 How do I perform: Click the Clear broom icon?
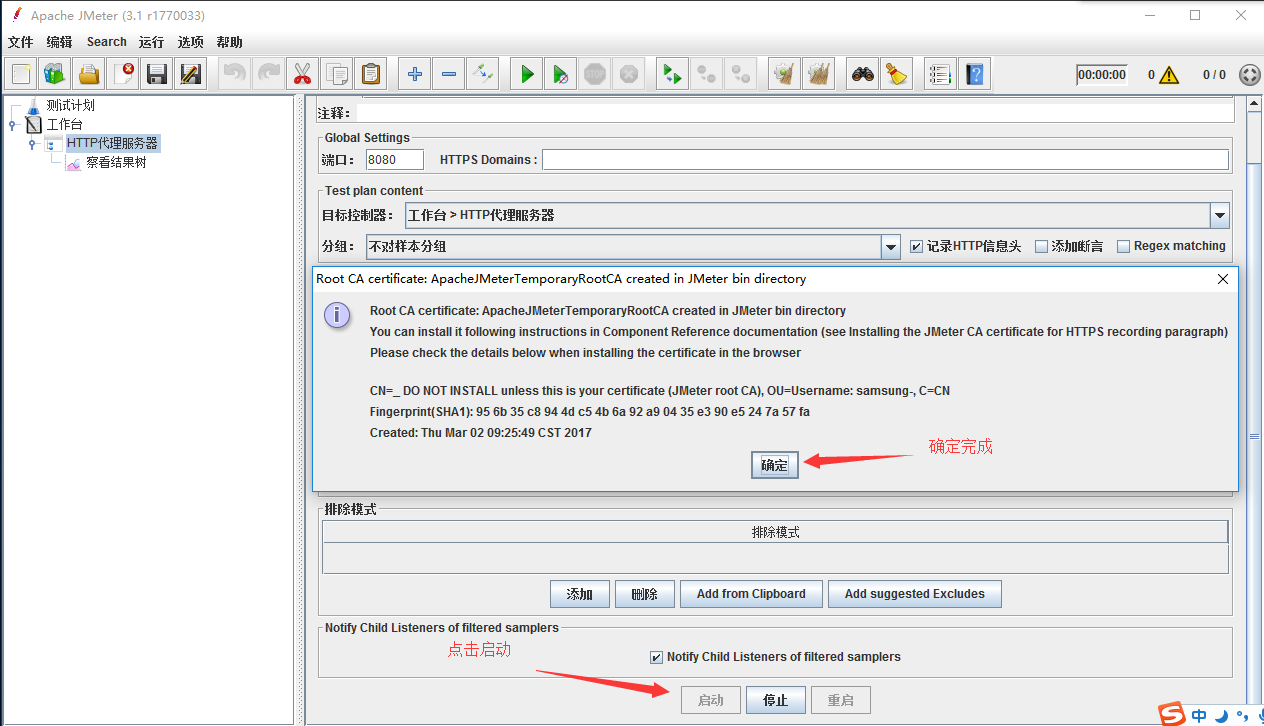(x=785, y=74)
